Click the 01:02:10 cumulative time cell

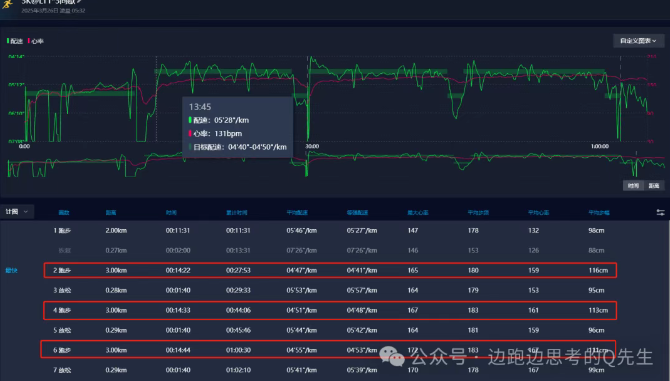pos(238,370)
